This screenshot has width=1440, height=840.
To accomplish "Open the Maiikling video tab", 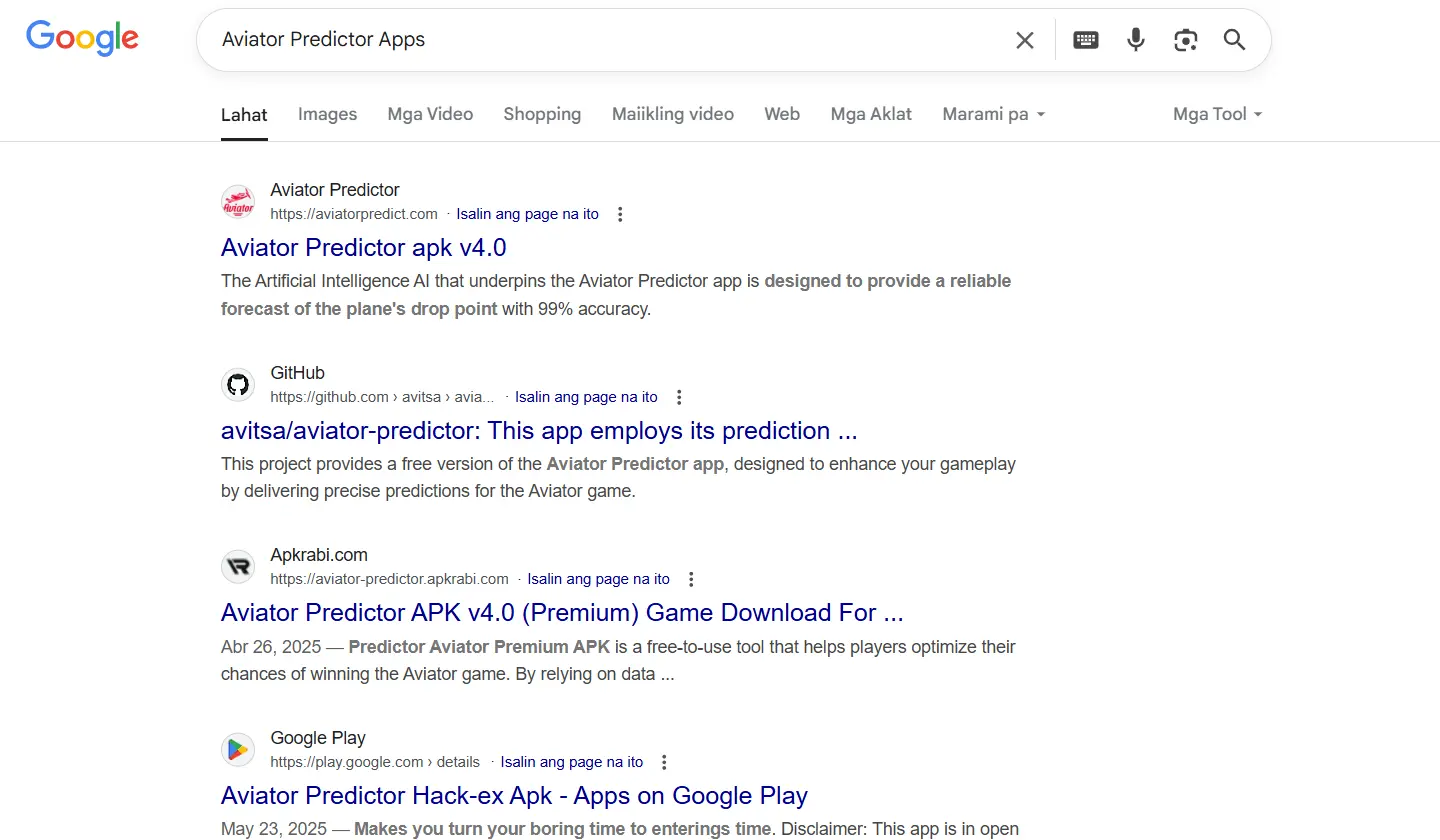I will [673, 114].
